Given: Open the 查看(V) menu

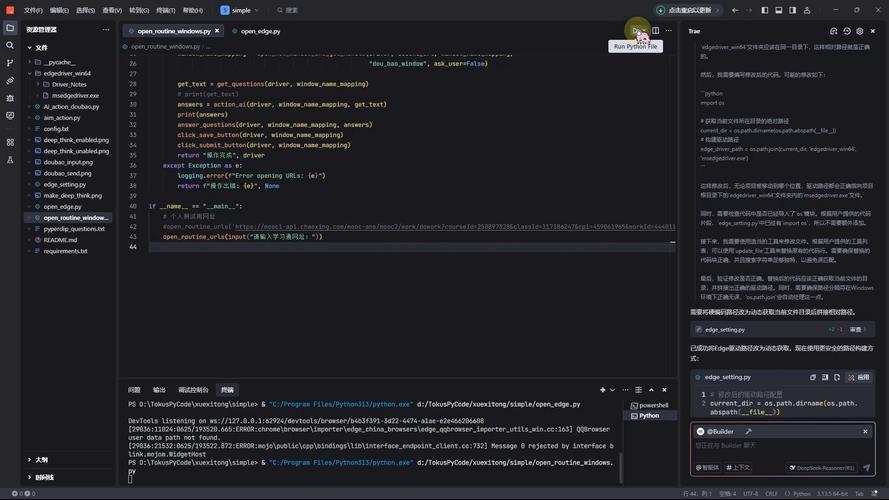Looking at the screenshot, I should point(112,10).
